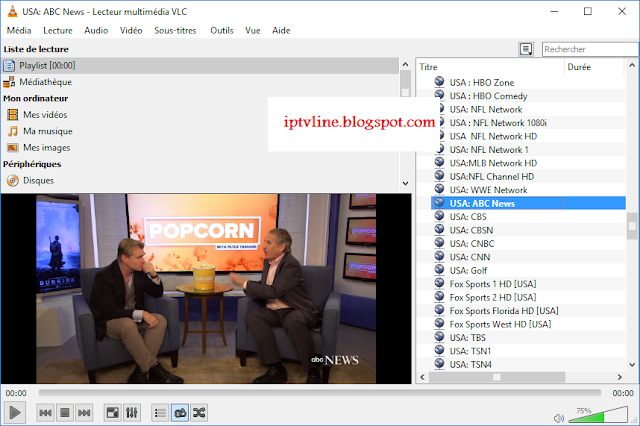The height and width of the screenshot is (426, 640).
Task: Click sidebar scroll up arrow
Action: click(405, 64)
